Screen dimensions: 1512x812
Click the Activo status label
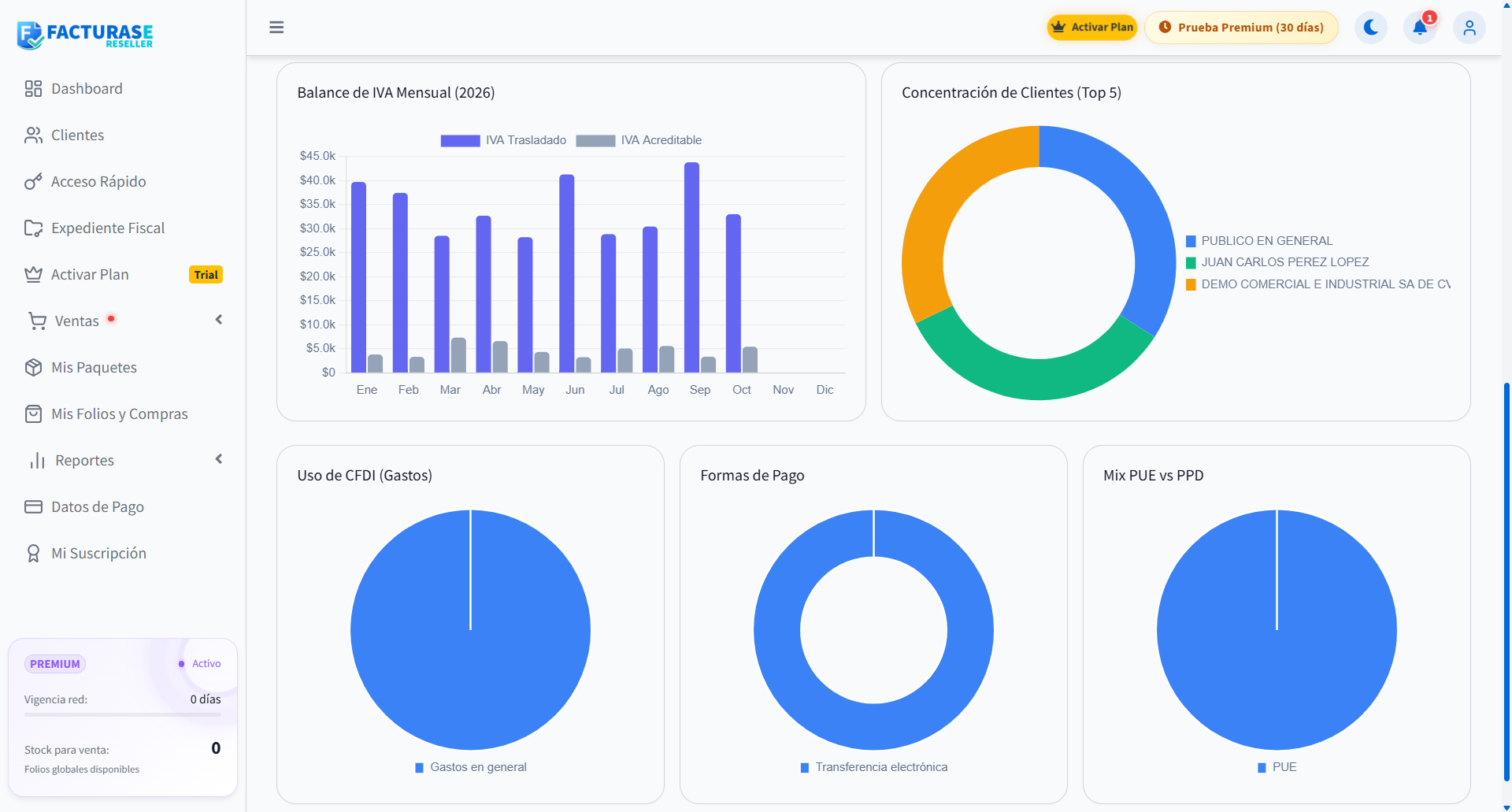[206, 664]
